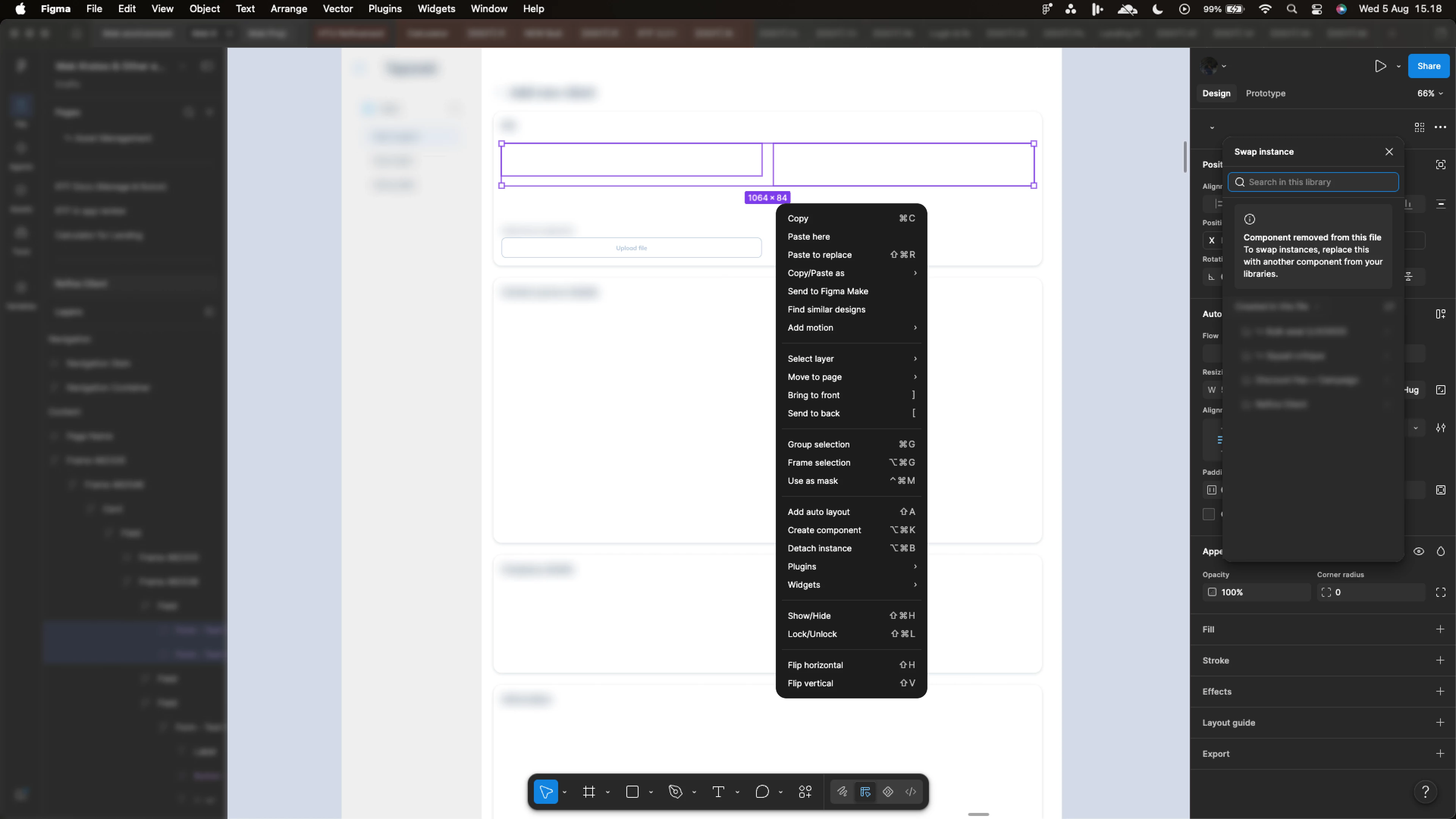The image size is (1456, 819).
Task: Choose Copy from the context menu
Action: [851, 219]
